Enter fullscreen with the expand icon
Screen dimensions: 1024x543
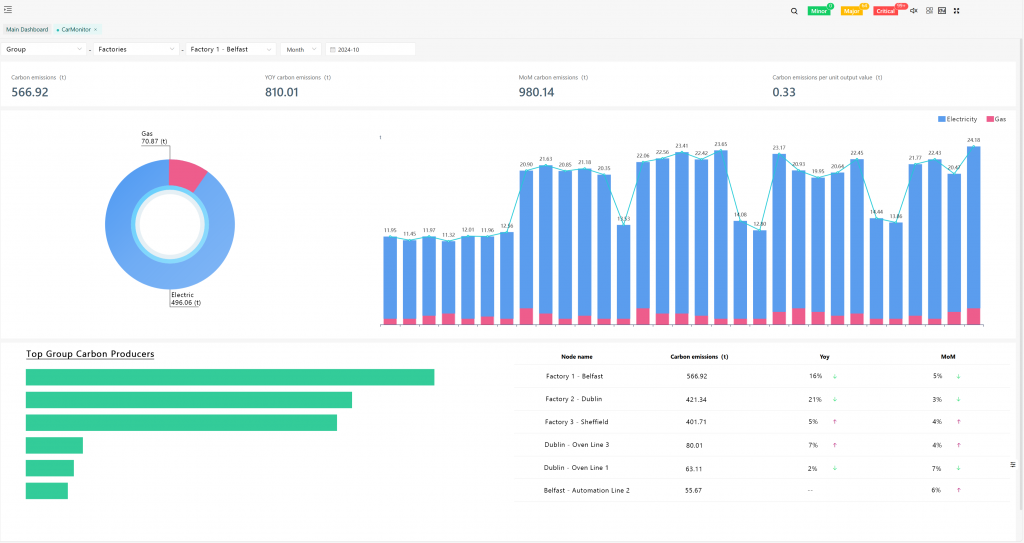coord(956,11)
